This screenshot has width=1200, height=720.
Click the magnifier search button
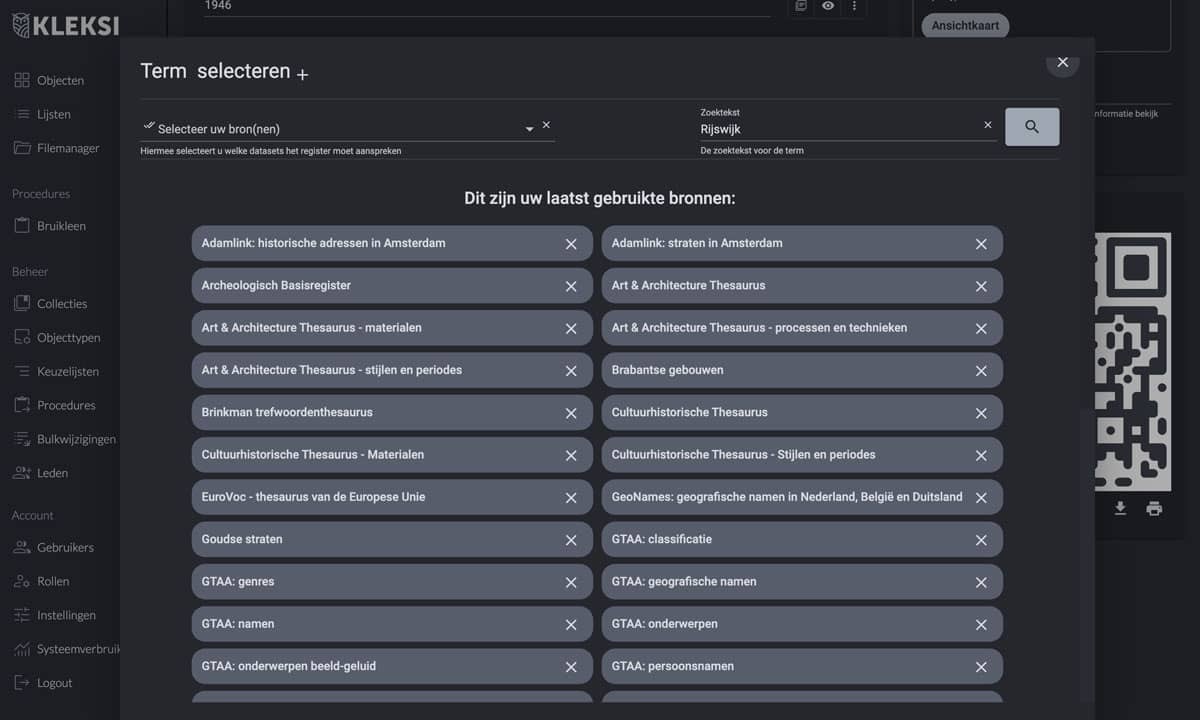click(1031, 127)
